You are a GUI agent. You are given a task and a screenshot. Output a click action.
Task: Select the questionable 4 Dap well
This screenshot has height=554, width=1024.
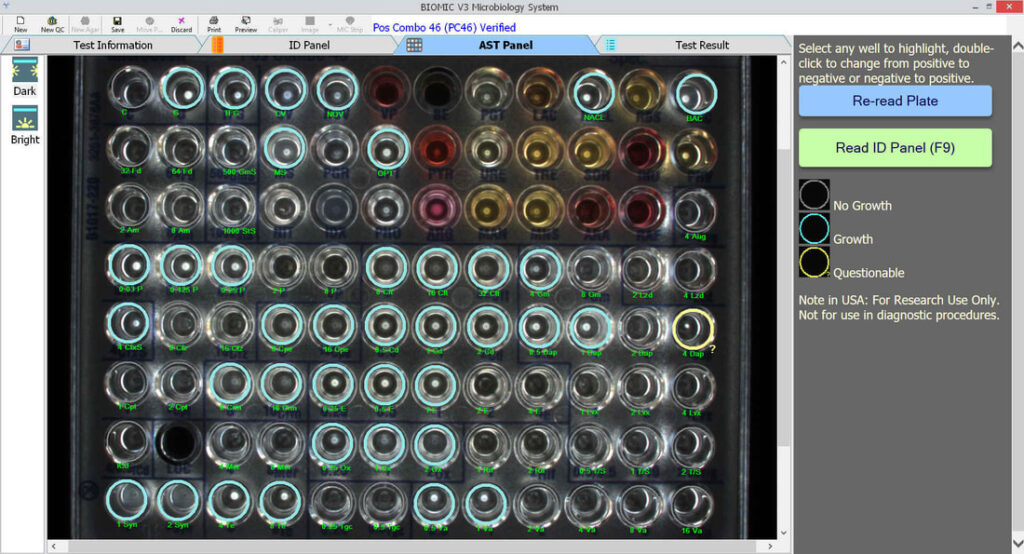coord(692,329)
